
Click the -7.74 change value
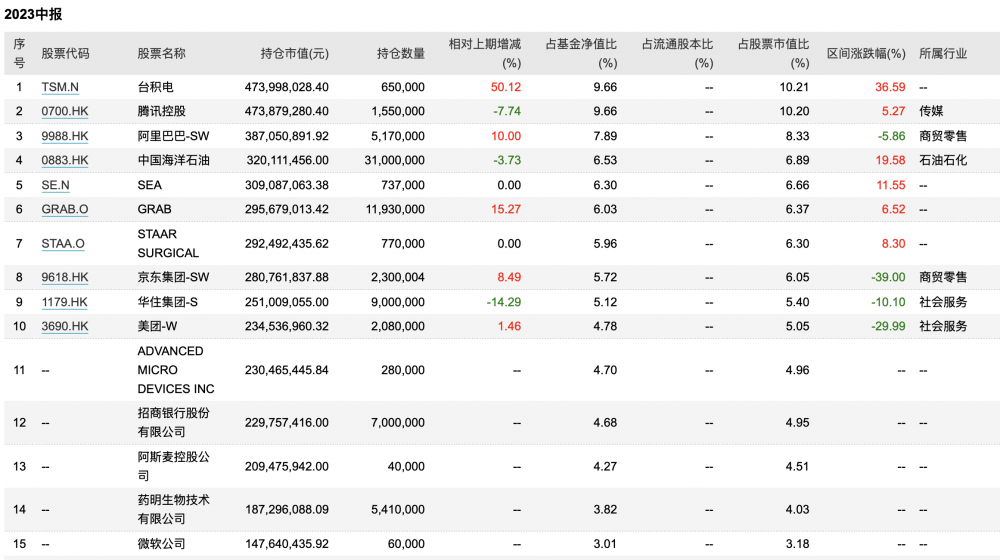[x=507, y=111]
